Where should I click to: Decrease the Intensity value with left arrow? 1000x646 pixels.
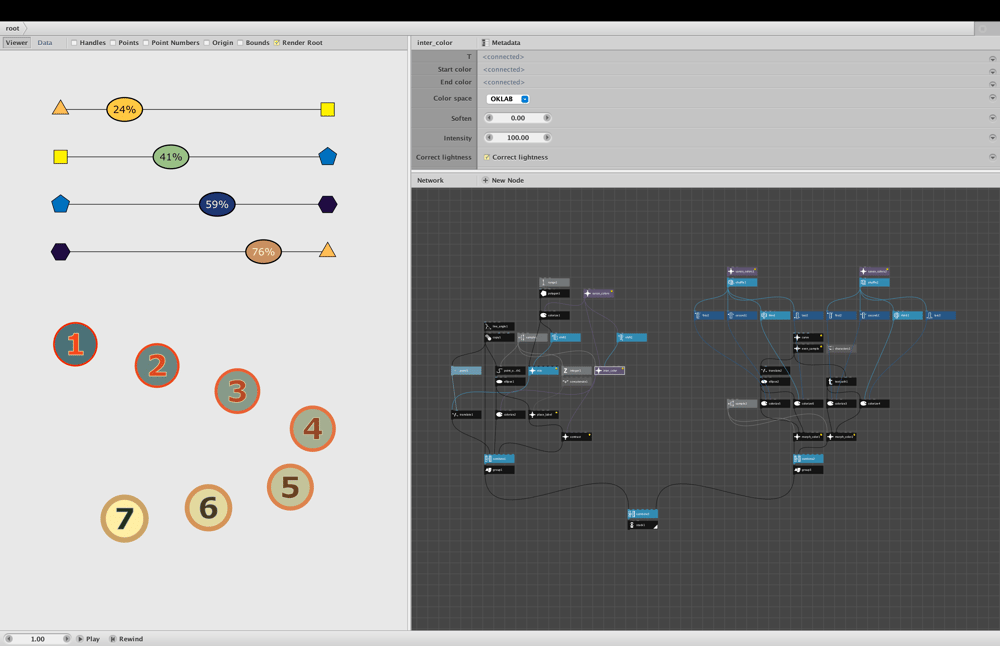click(489, 138)
